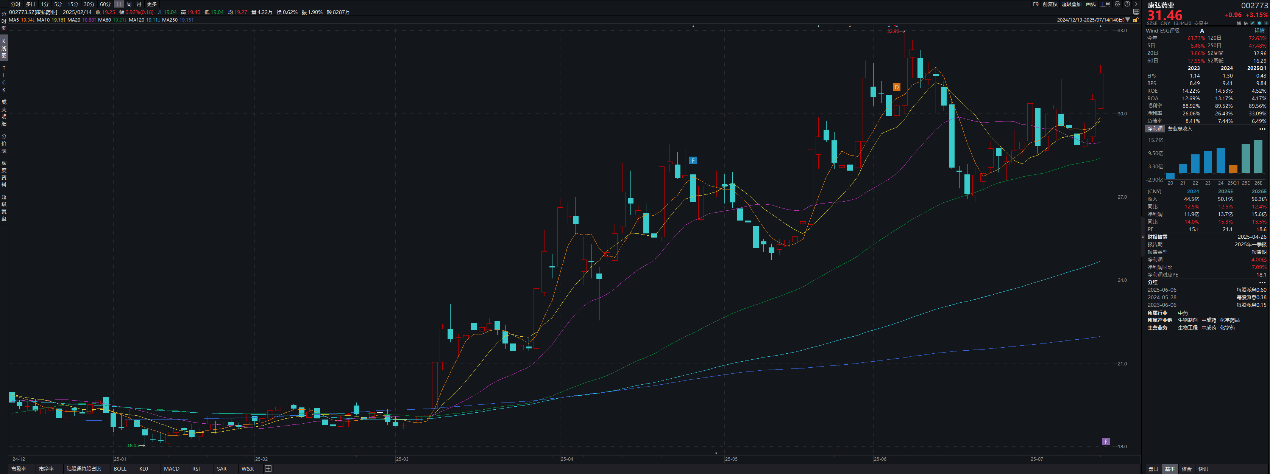Expand the top toolbar chevron arrow

1137,5
